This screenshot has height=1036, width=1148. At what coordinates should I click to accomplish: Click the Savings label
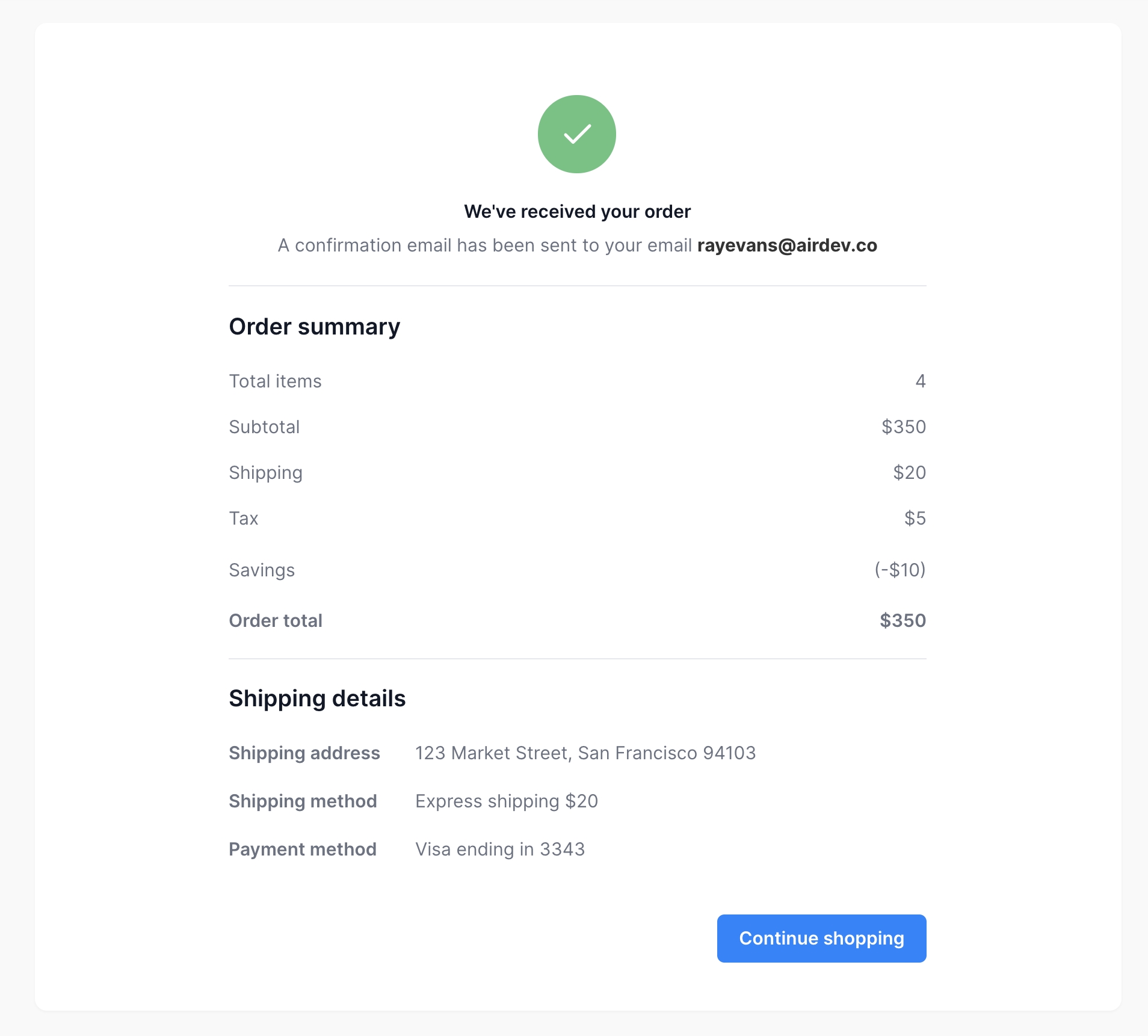click(262, 570)
